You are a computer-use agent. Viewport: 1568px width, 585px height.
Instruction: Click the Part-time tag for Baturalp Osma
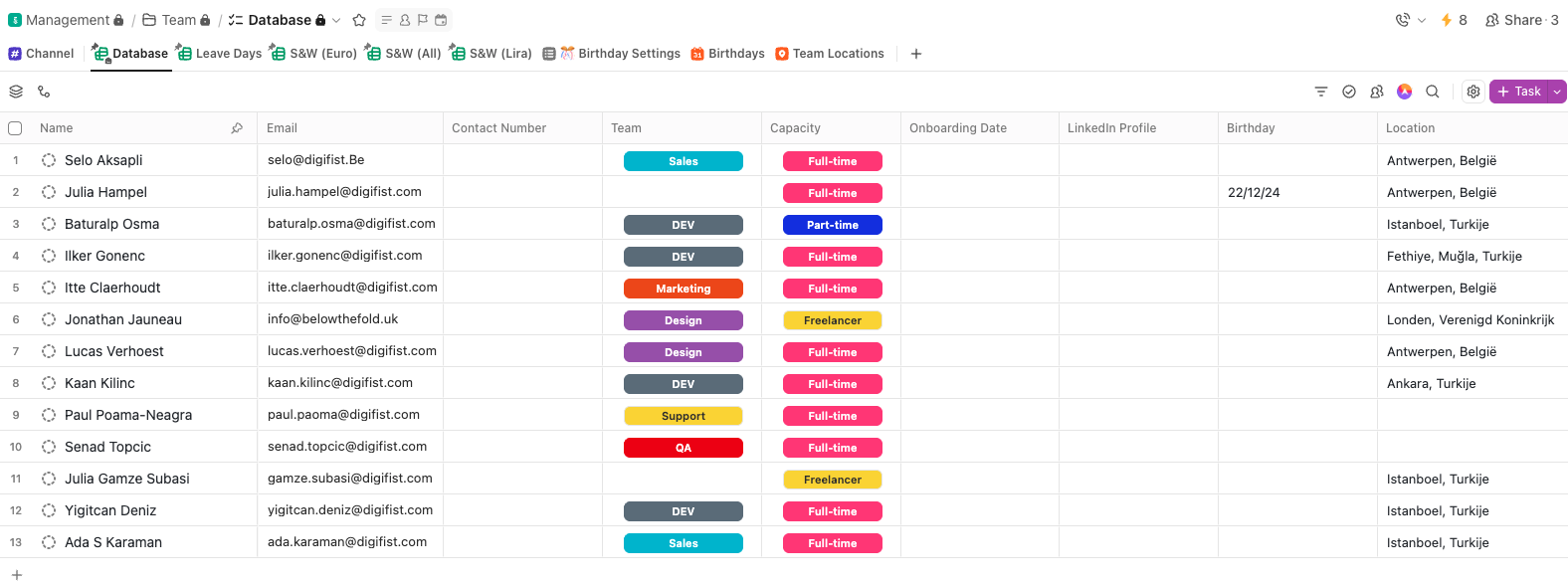832,225
